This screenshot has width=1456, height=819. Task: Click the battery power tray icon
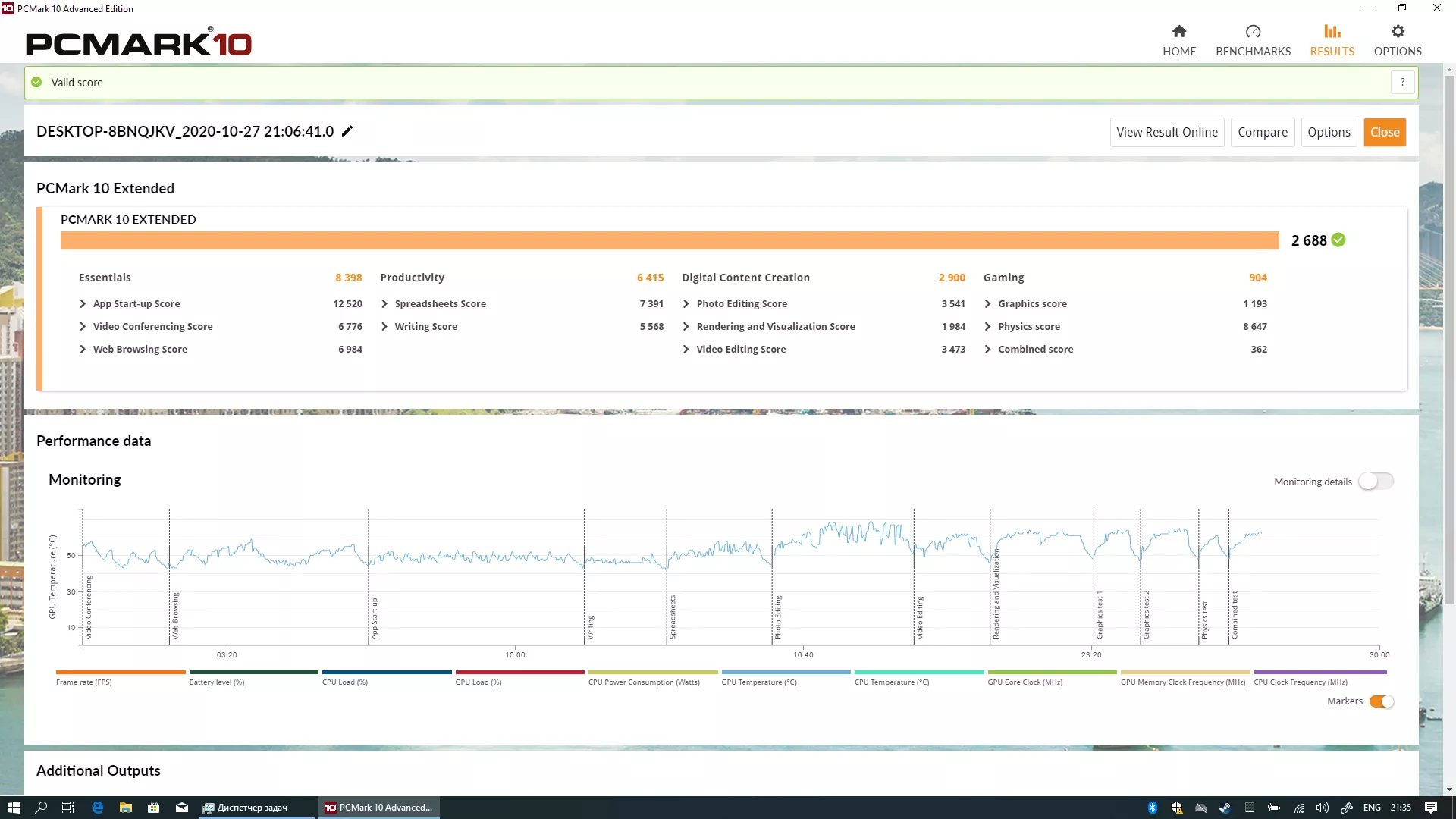tap(1274, 808)
